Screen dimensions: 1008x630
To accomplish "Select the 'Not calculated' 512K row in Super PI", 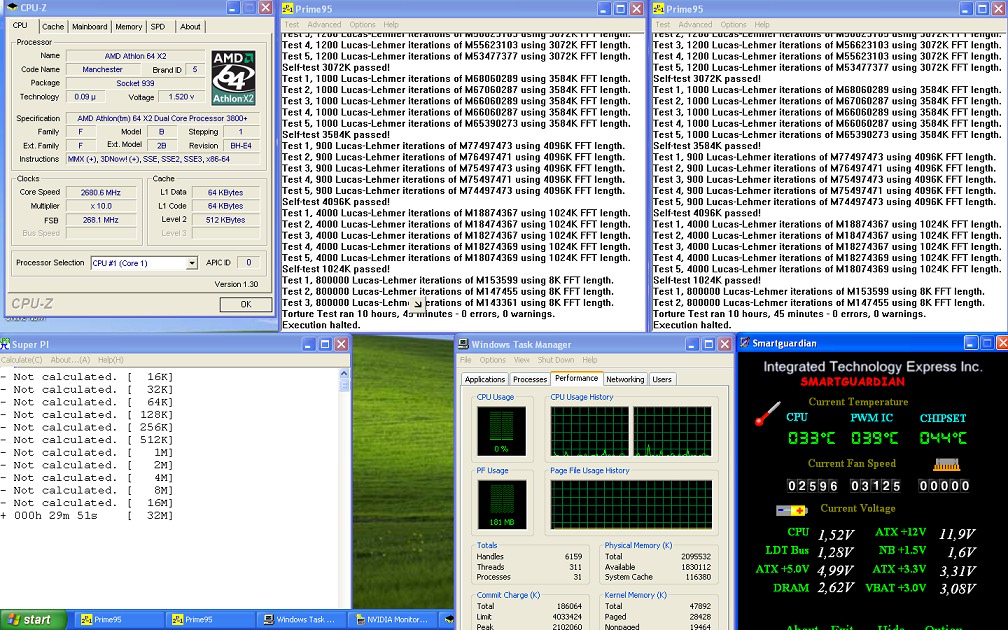I will pyautogui.click(x=87, y=440).
